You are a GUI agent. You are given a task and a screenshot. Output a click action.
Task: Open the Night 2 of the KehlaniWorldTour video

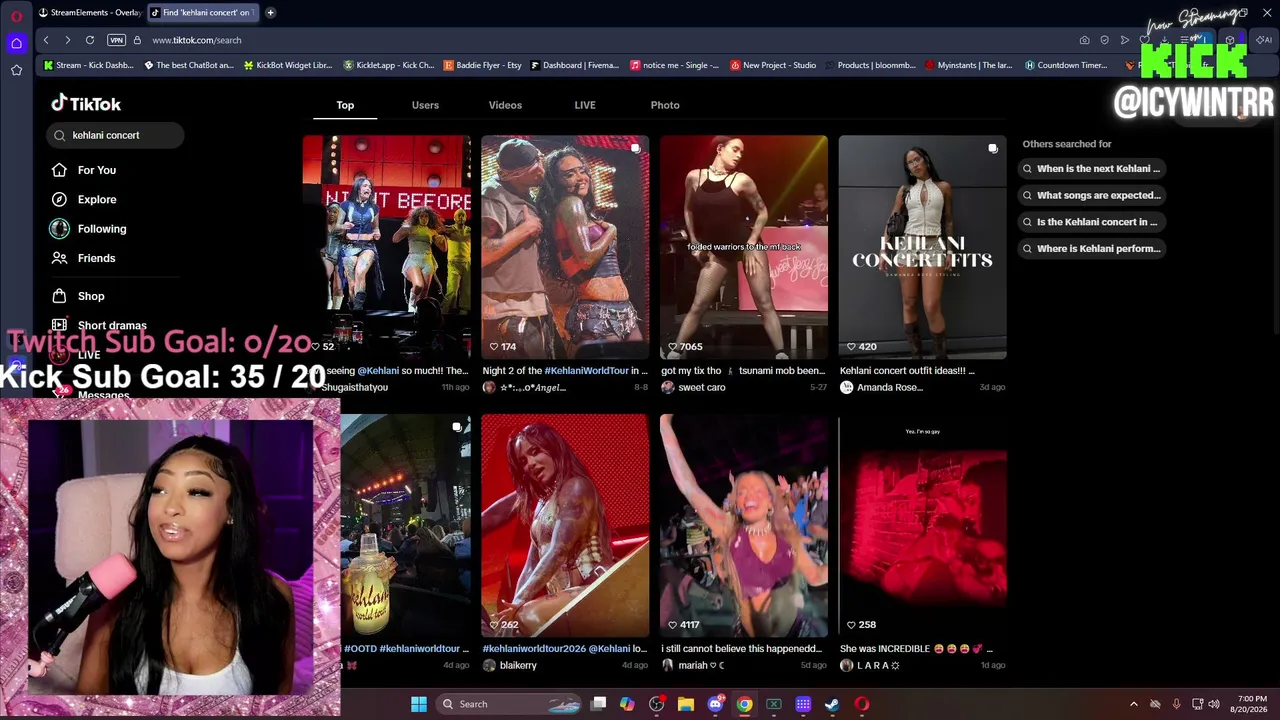coord(565,247)
